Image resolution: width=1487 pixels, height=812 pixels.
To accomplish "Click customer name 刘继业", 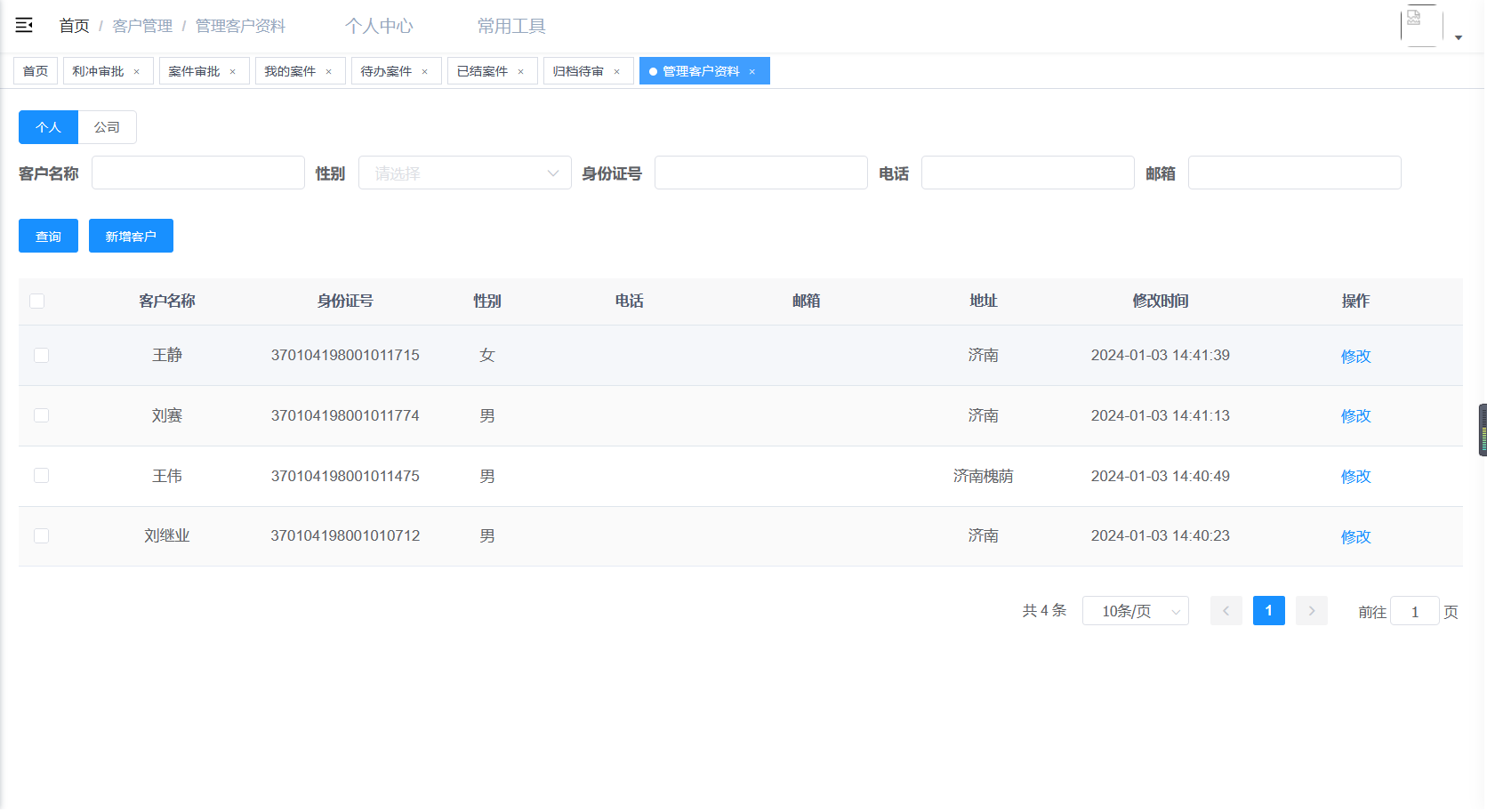I will click(x=167, y=536).
